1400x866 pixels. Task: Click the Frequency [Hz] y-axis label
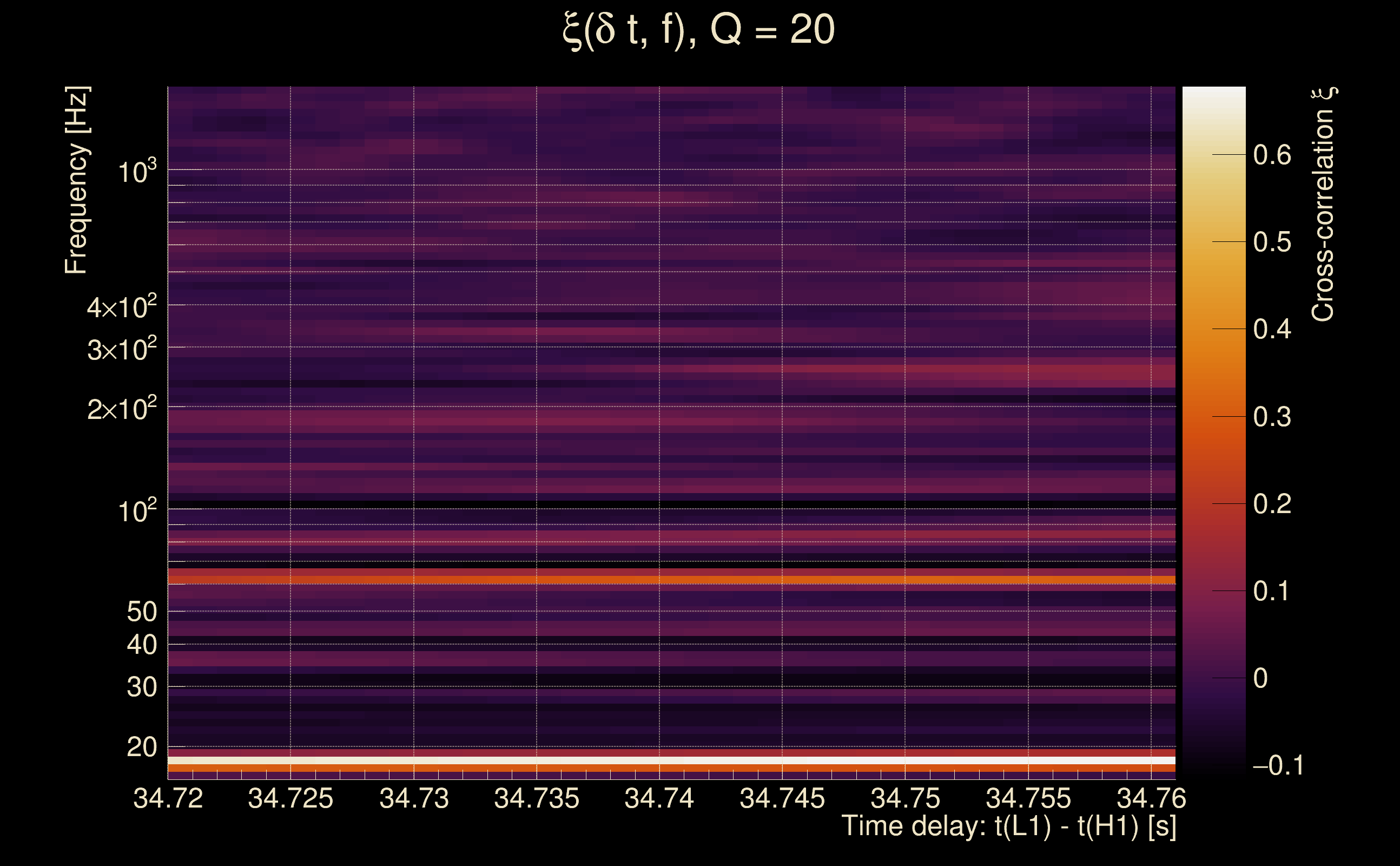point(77,180)
